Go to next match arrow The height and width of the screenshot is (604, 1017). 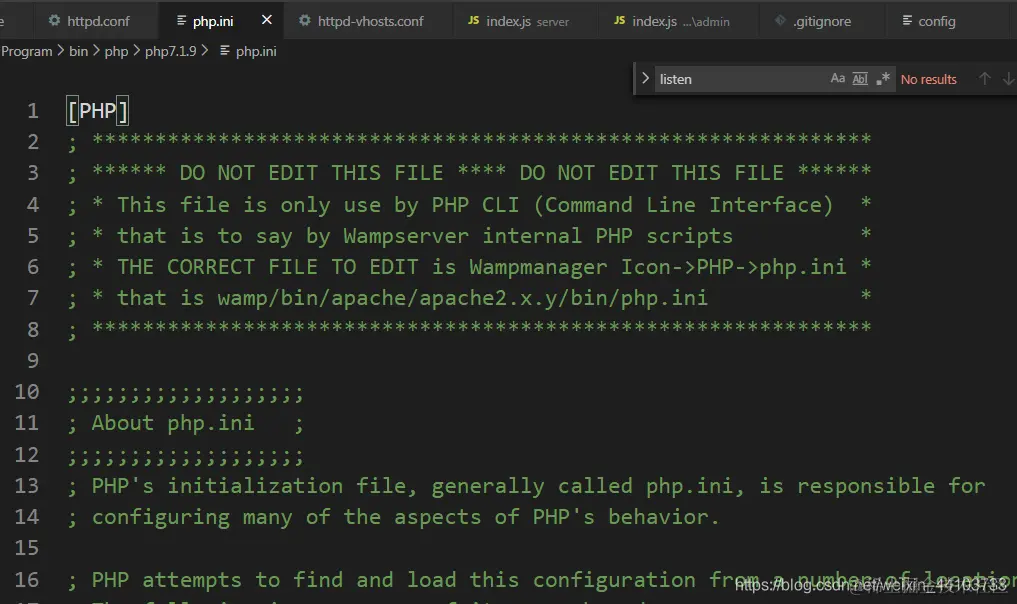point(1009,79)
